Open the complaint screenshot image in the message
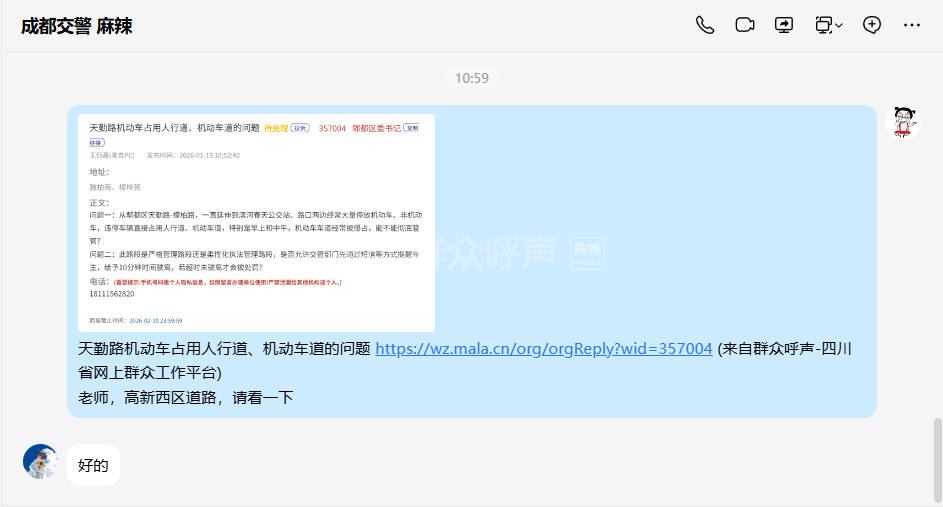The height and width of the screenshot is (507, 943). 256,223
